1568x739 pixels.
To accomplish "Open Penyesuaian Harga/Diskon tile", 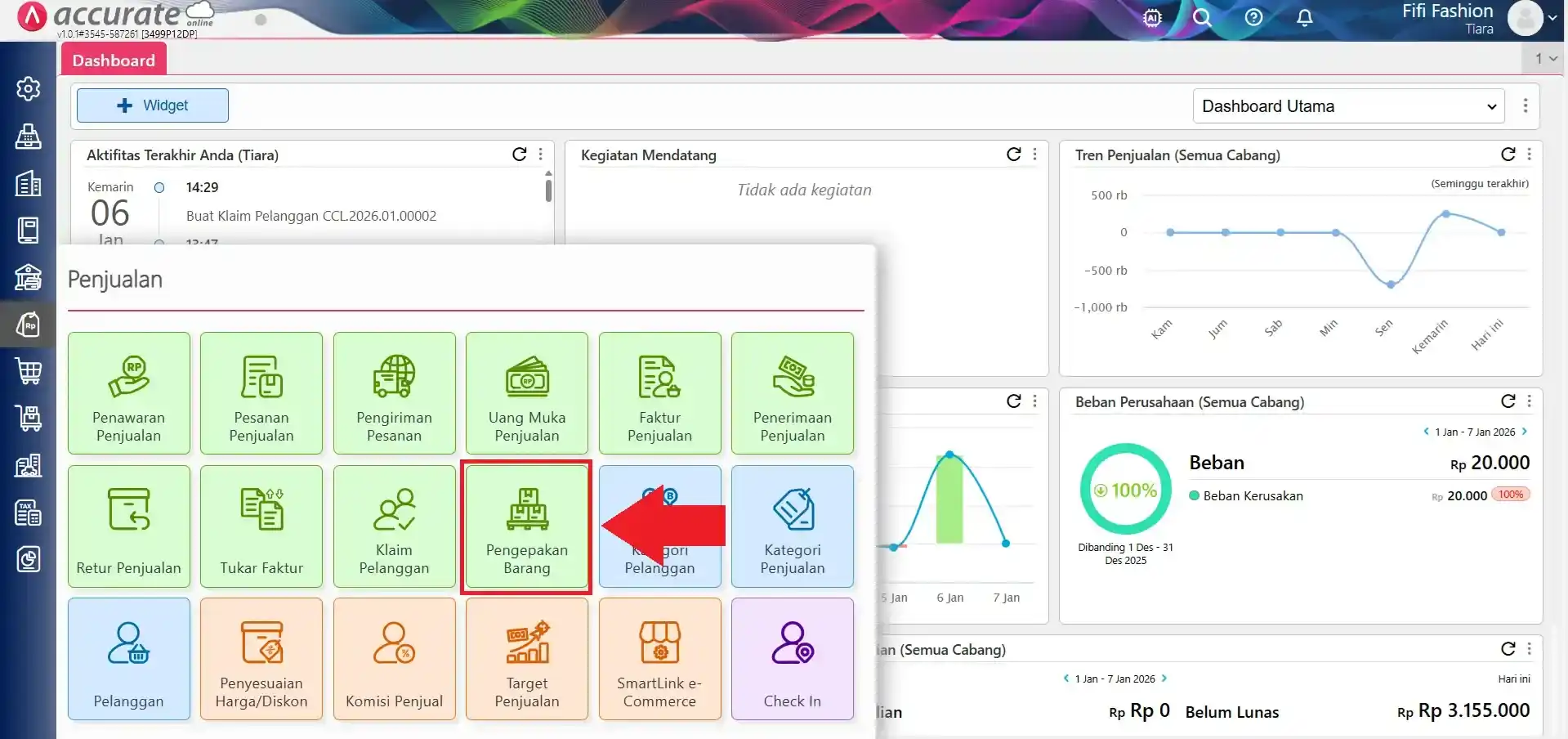I will click(261, 659).
